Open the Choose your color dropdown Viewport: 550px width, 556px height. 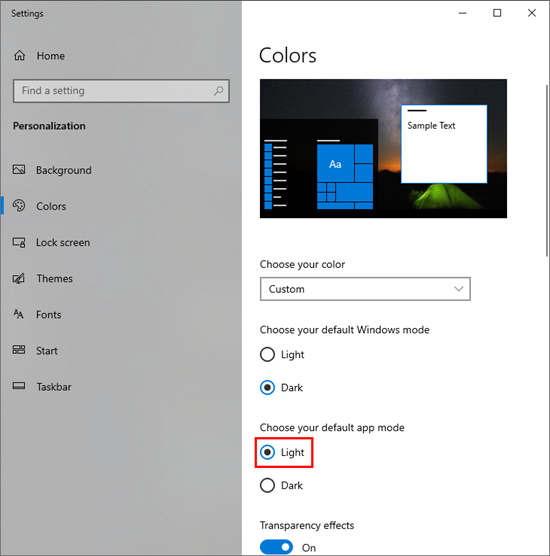[365, 289]
